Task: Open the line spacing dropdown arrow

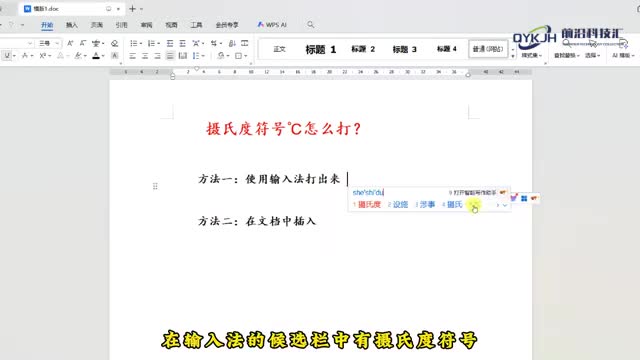Action: tap(203, 56)
